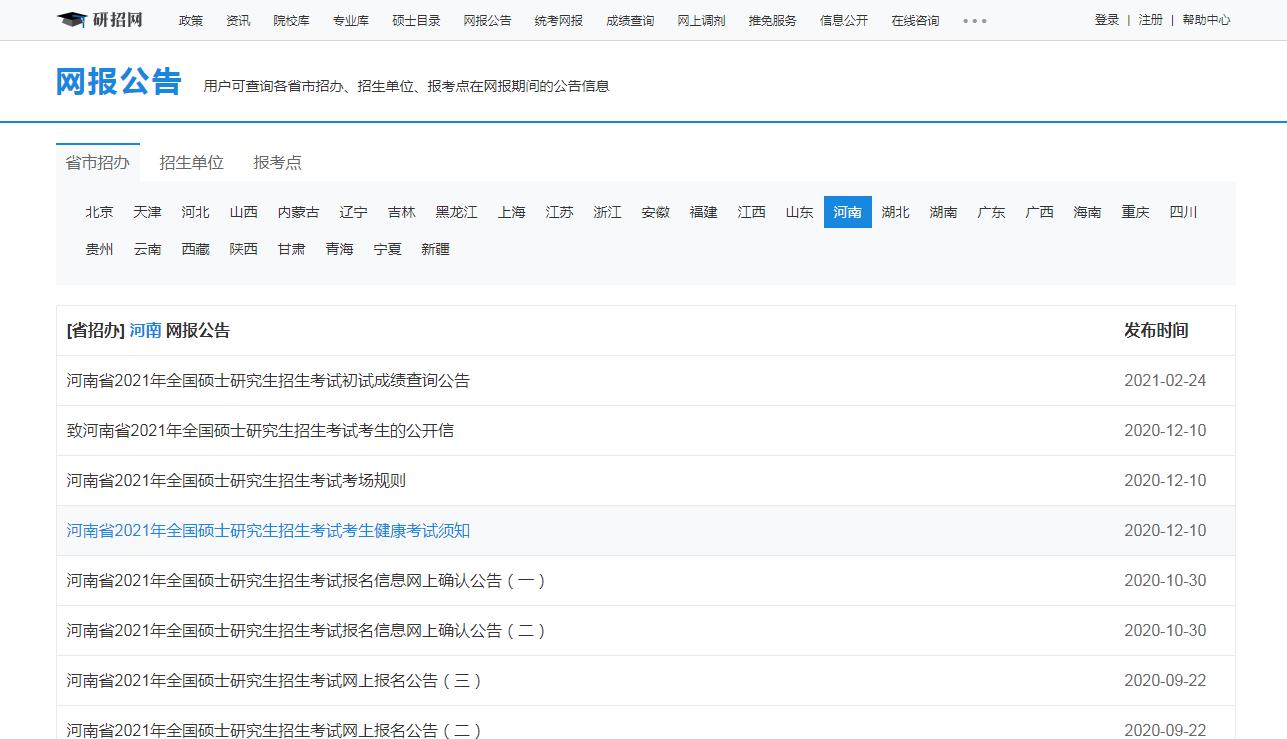
Task: Open 初试成绩查询公告 announcement
Action: pos(268,381)
